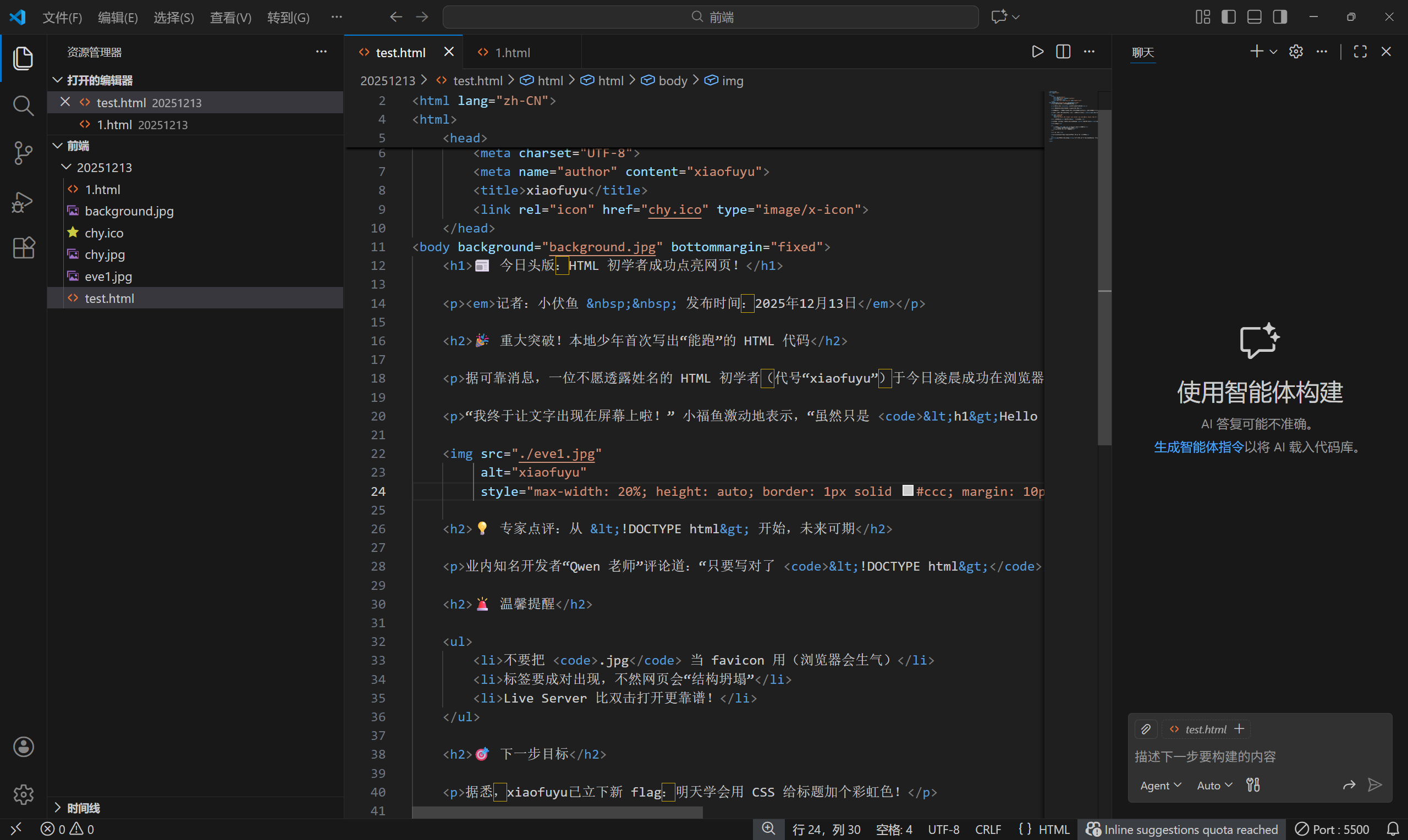
Task: Click customize layout icon
Action: click(x=1202, y=17)
